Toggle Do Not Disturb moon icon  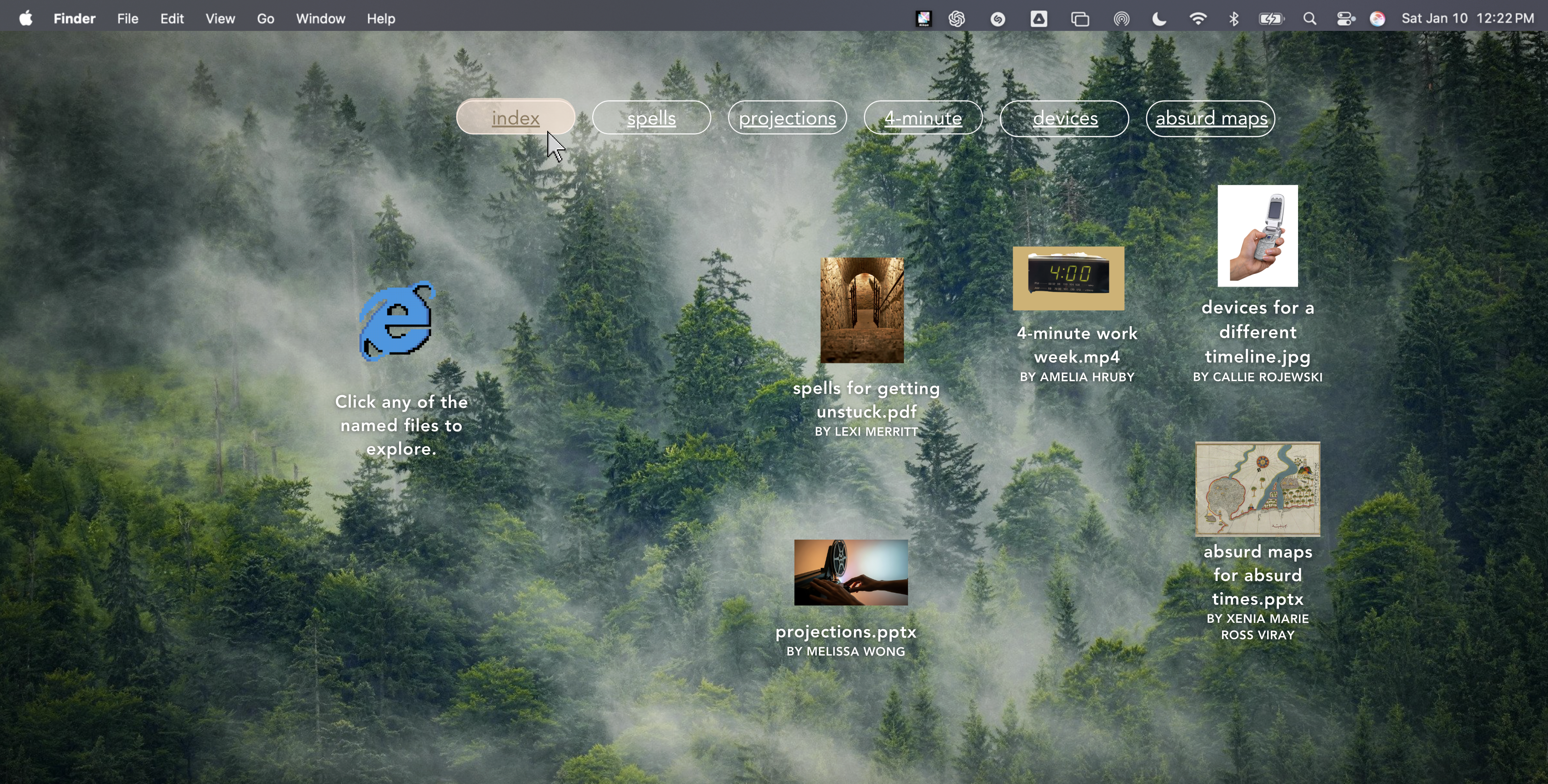(1159, 19)
